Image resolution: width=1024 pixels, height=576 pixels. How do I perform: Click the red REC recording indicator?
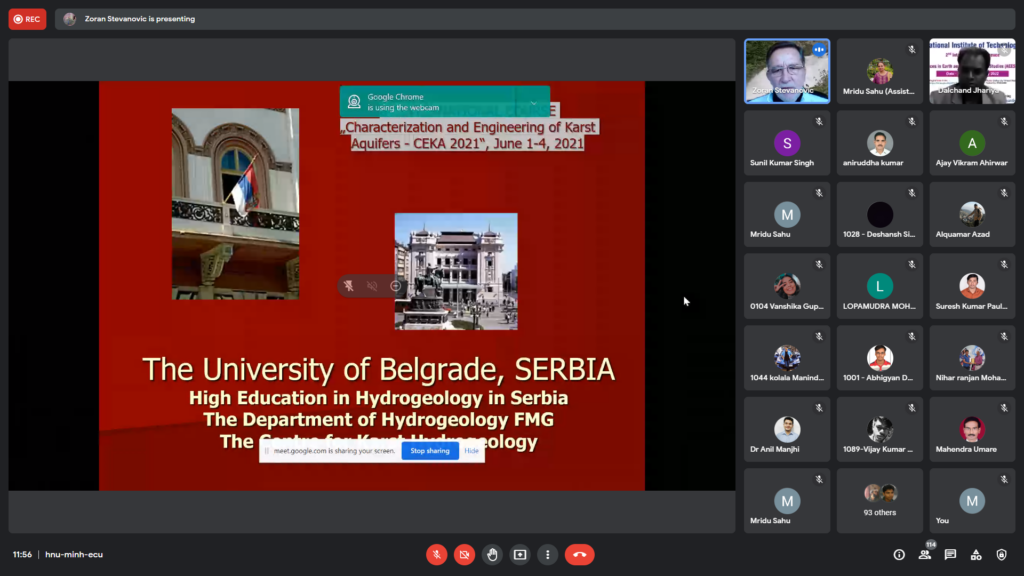27,19
